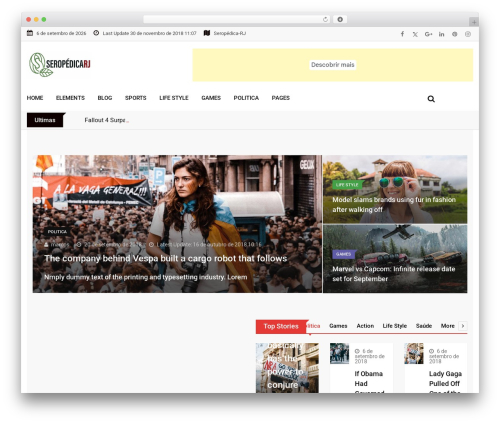Open the ELEMENTS menu
The height and width of the screenshot is (423, 500).
tap(70, 98)
